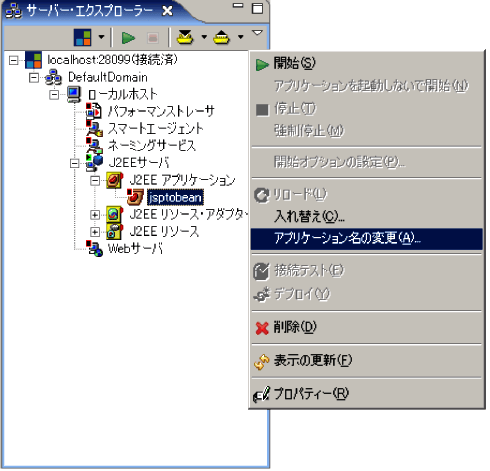
Task: Open the dropdown beside the deploy icon
Action: 204,37
